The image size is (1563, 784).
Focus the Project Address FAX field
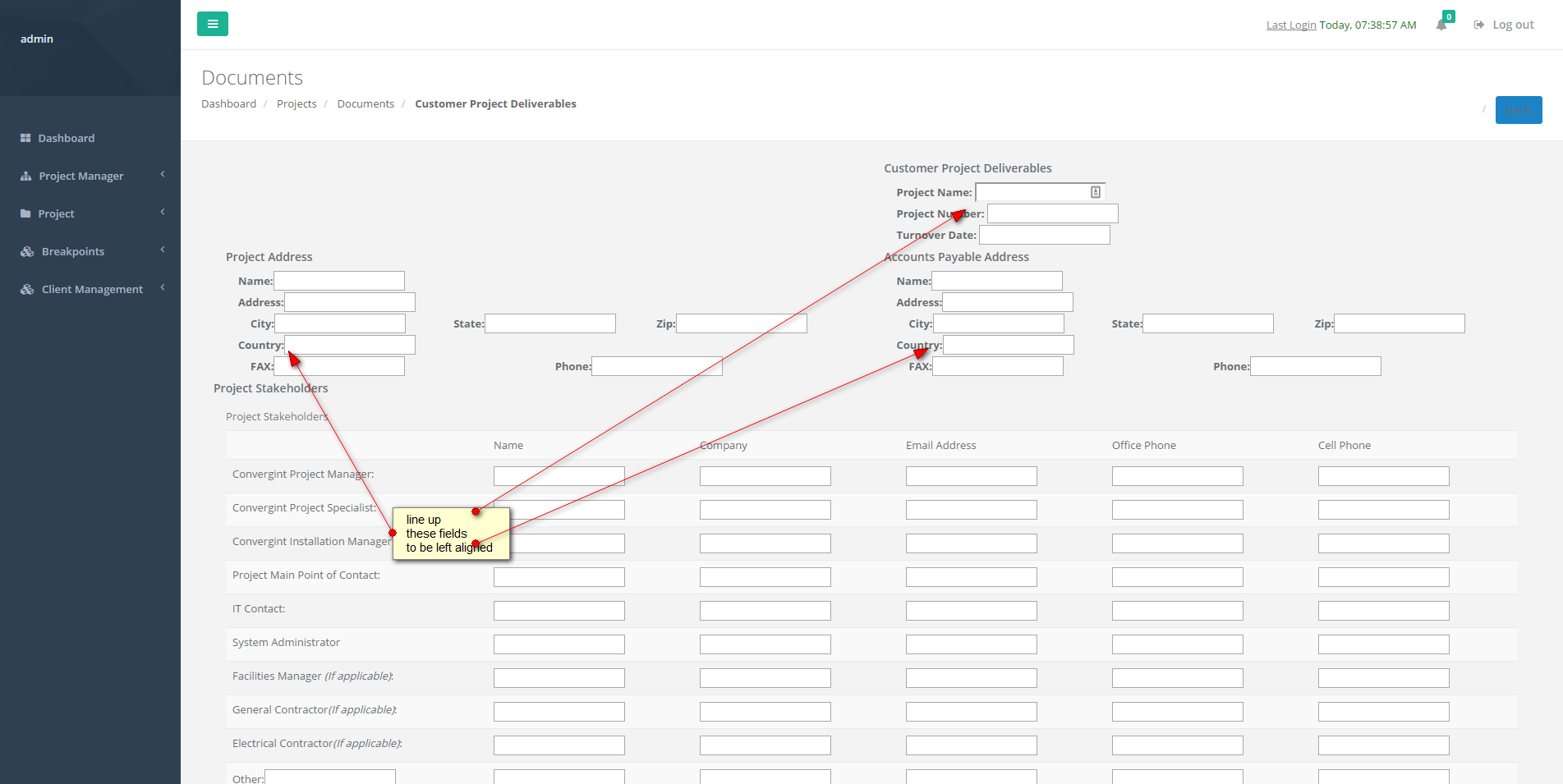tap(339, 366)
